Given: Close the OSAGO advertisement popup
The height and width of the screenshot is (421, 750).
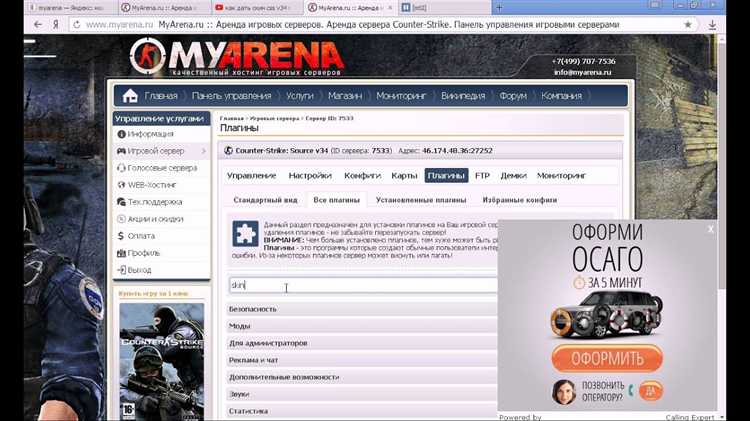Looking at the screenshot, I should [x=710, y=229].
